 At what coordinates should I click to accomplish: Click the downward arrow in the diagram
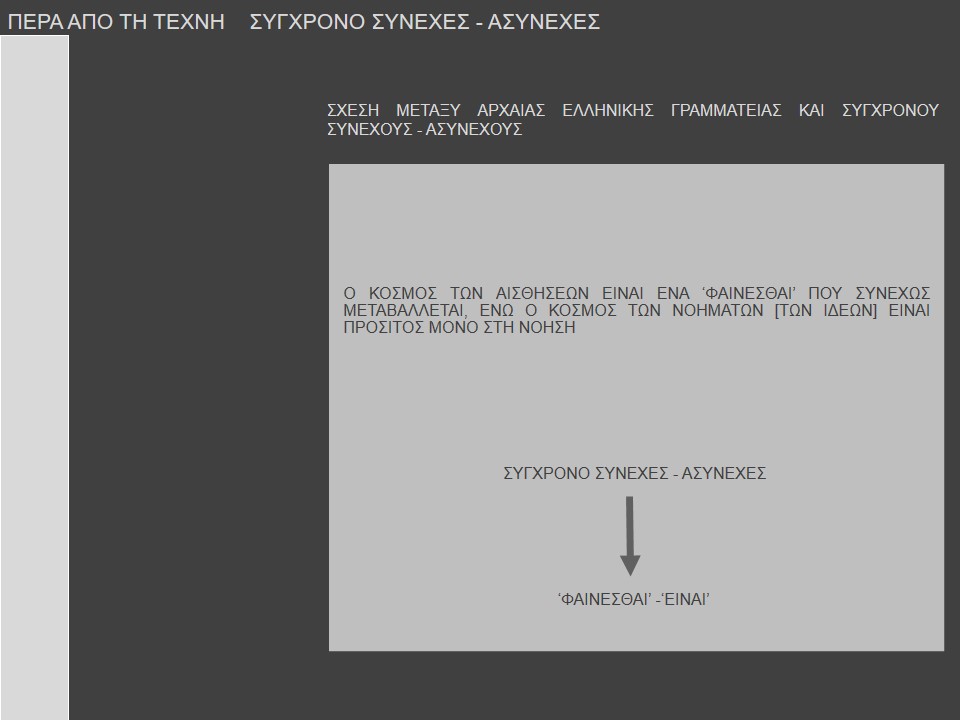[x=629, y=536]
